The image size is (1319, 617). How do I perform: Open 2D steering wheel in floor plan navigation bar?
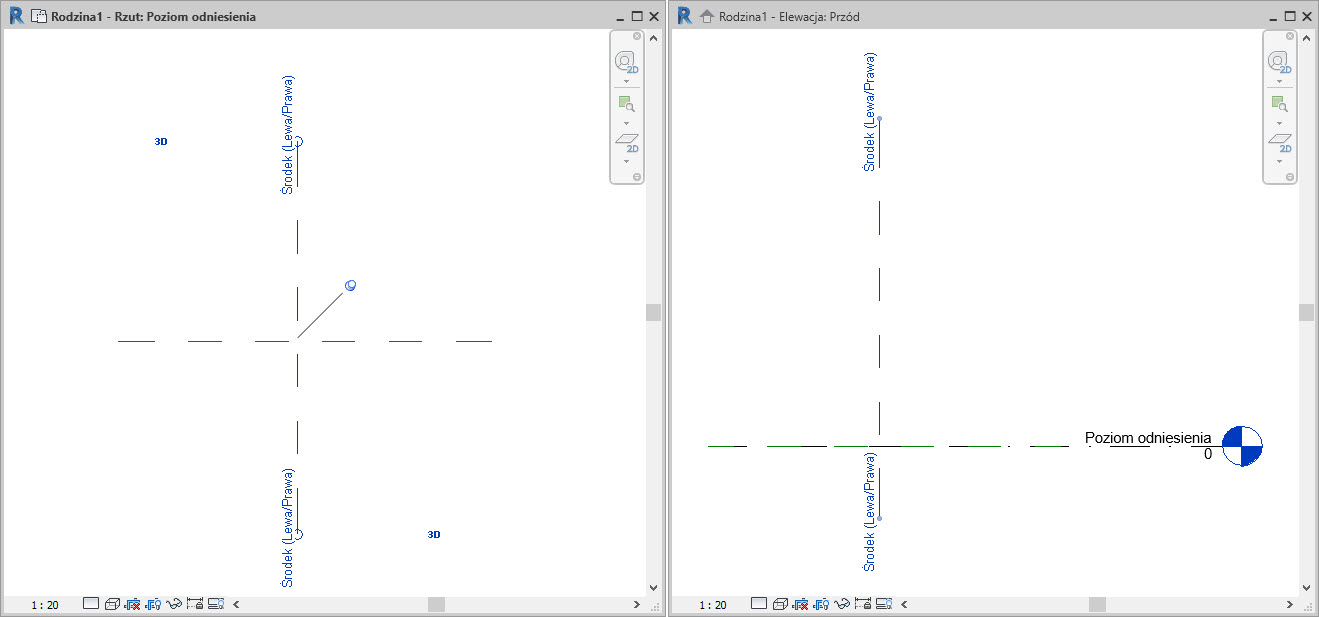coord(625,62)
